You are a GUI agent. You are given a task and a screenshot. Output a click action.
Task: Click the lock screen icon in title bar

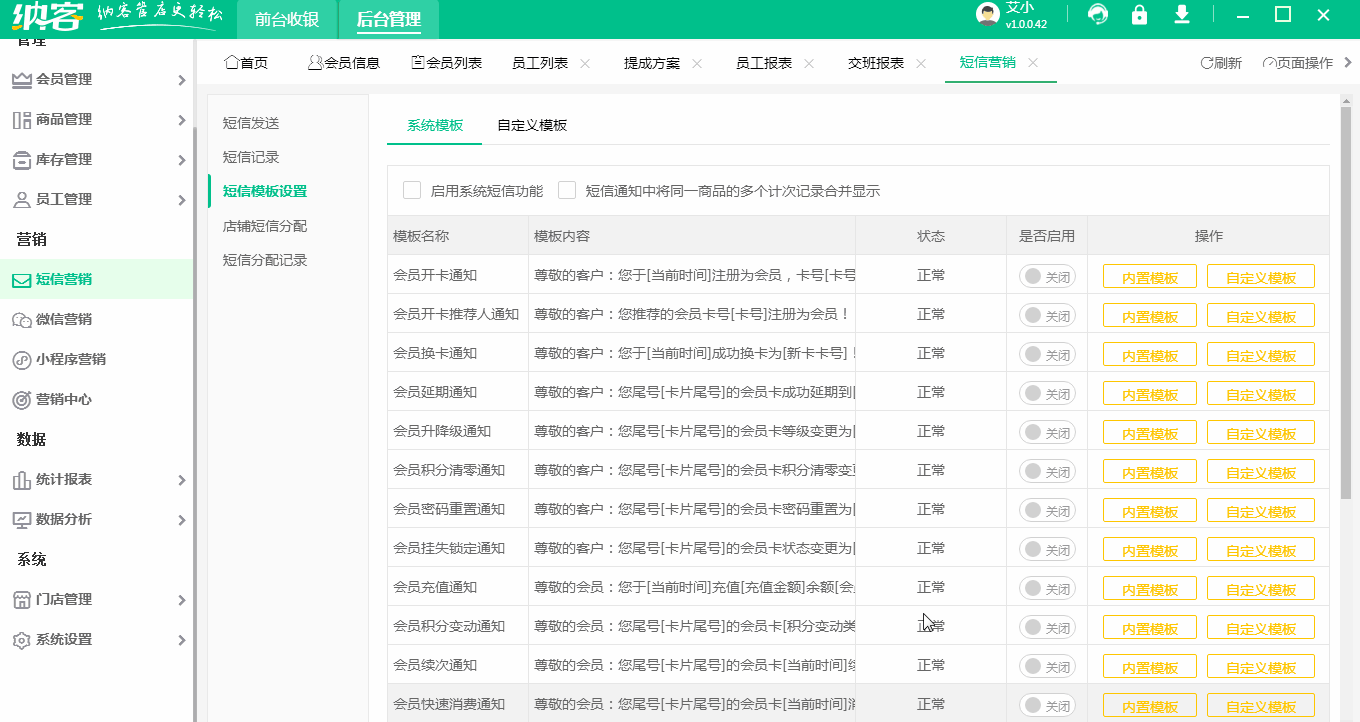click(x=1139, y=16)
